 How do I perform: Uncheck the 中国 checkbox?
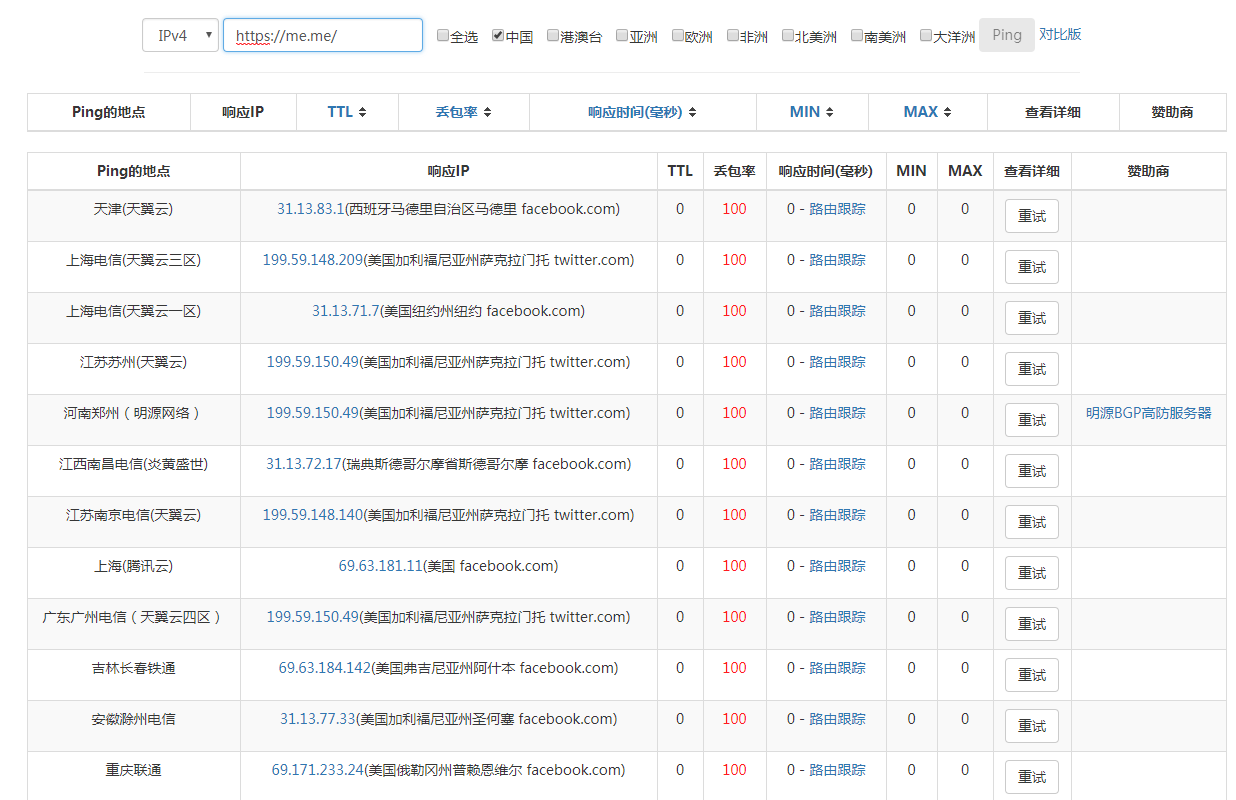497,35
